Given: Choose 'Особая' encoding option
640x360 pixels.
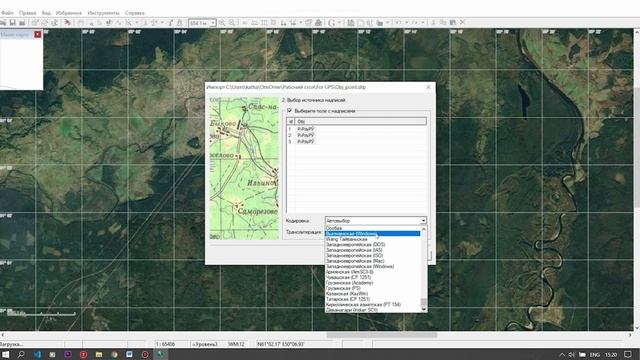Looking at the screenshot, I should 372,228.
